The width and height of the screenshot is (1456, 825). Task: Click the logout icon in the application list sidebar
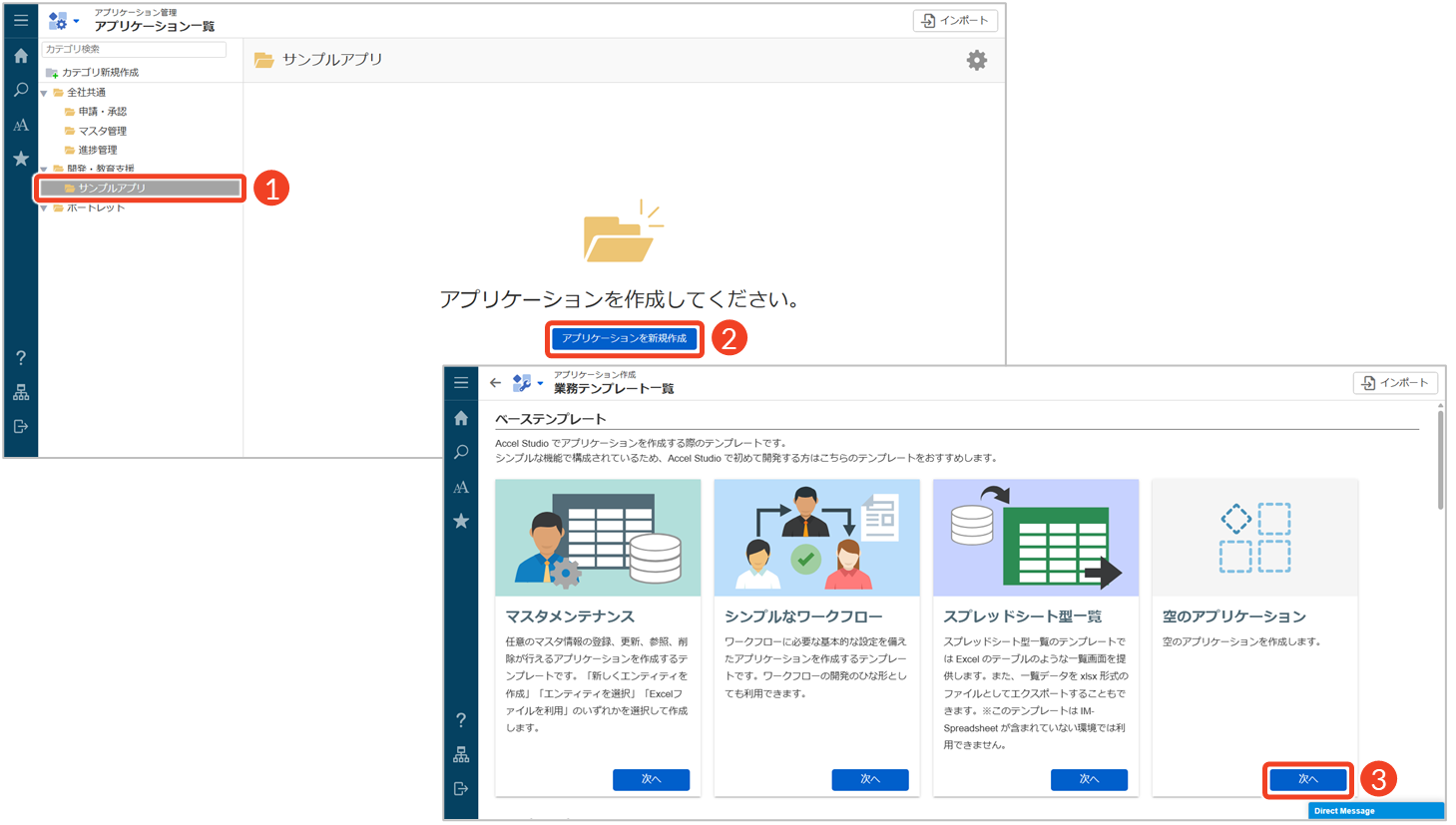click(21, 427)
